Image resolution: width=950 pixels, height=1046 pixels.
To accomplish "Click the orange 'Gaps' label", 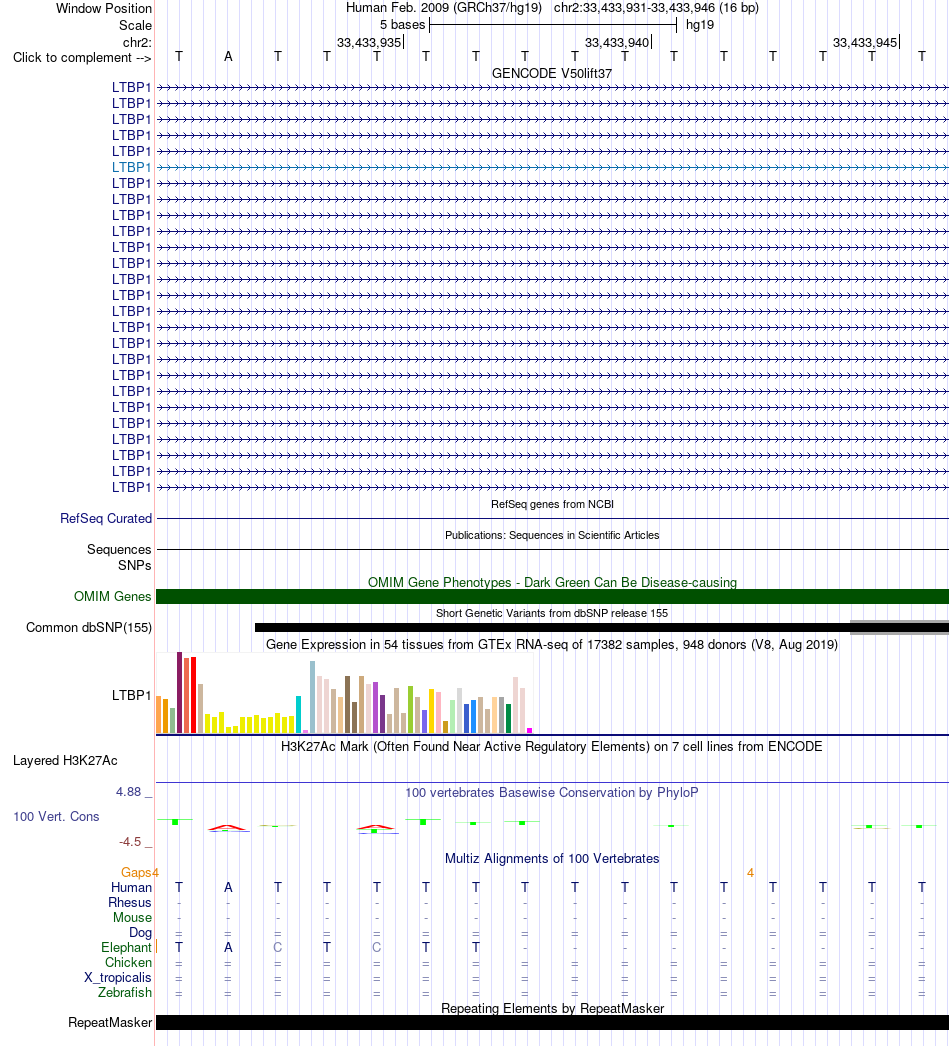I will point(136,873).
